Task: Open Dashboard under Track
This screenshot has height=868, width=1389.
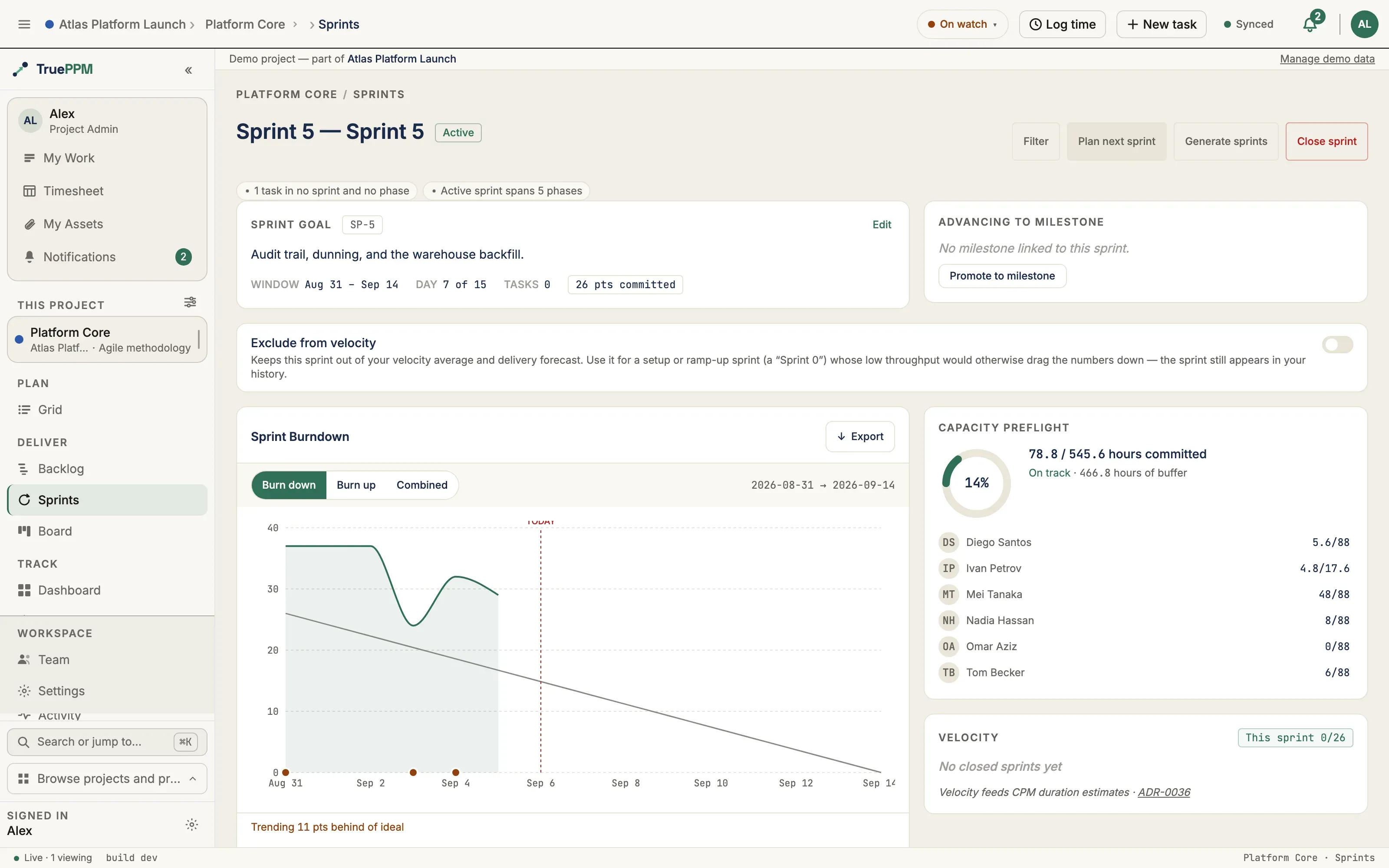Action: 107,590
